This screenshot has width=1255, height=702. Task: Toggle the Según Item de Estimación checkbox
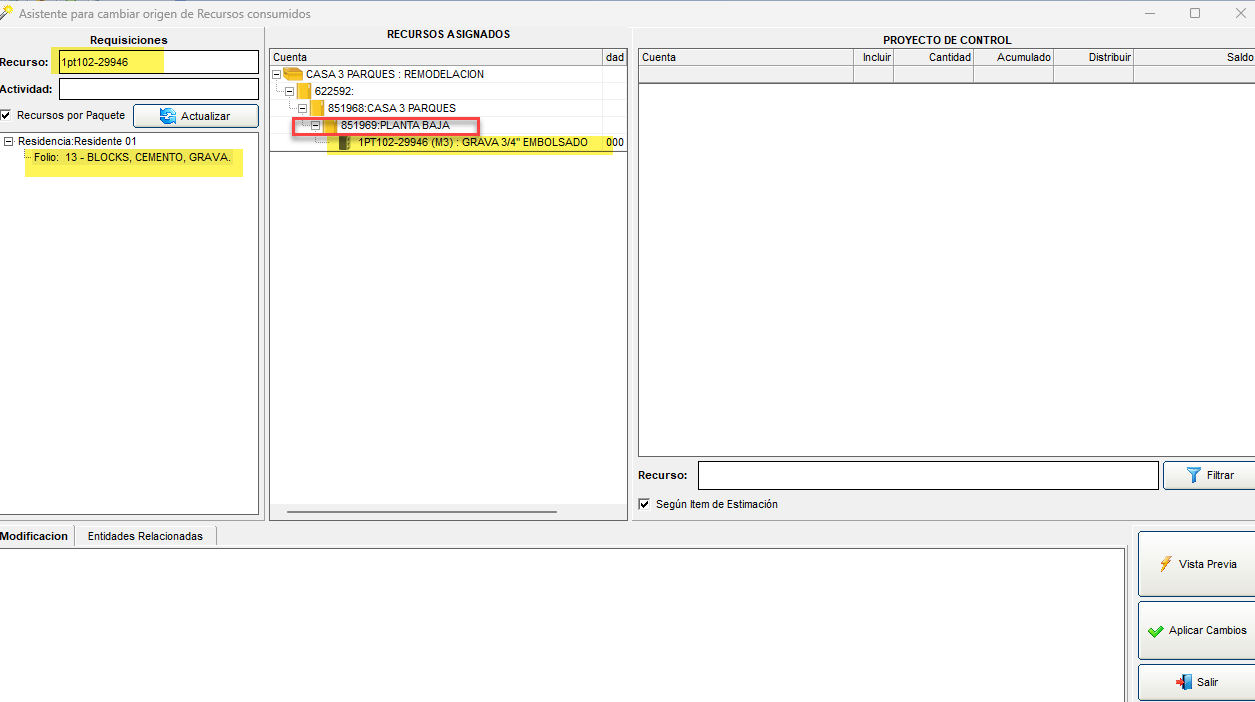pos(645,504)
